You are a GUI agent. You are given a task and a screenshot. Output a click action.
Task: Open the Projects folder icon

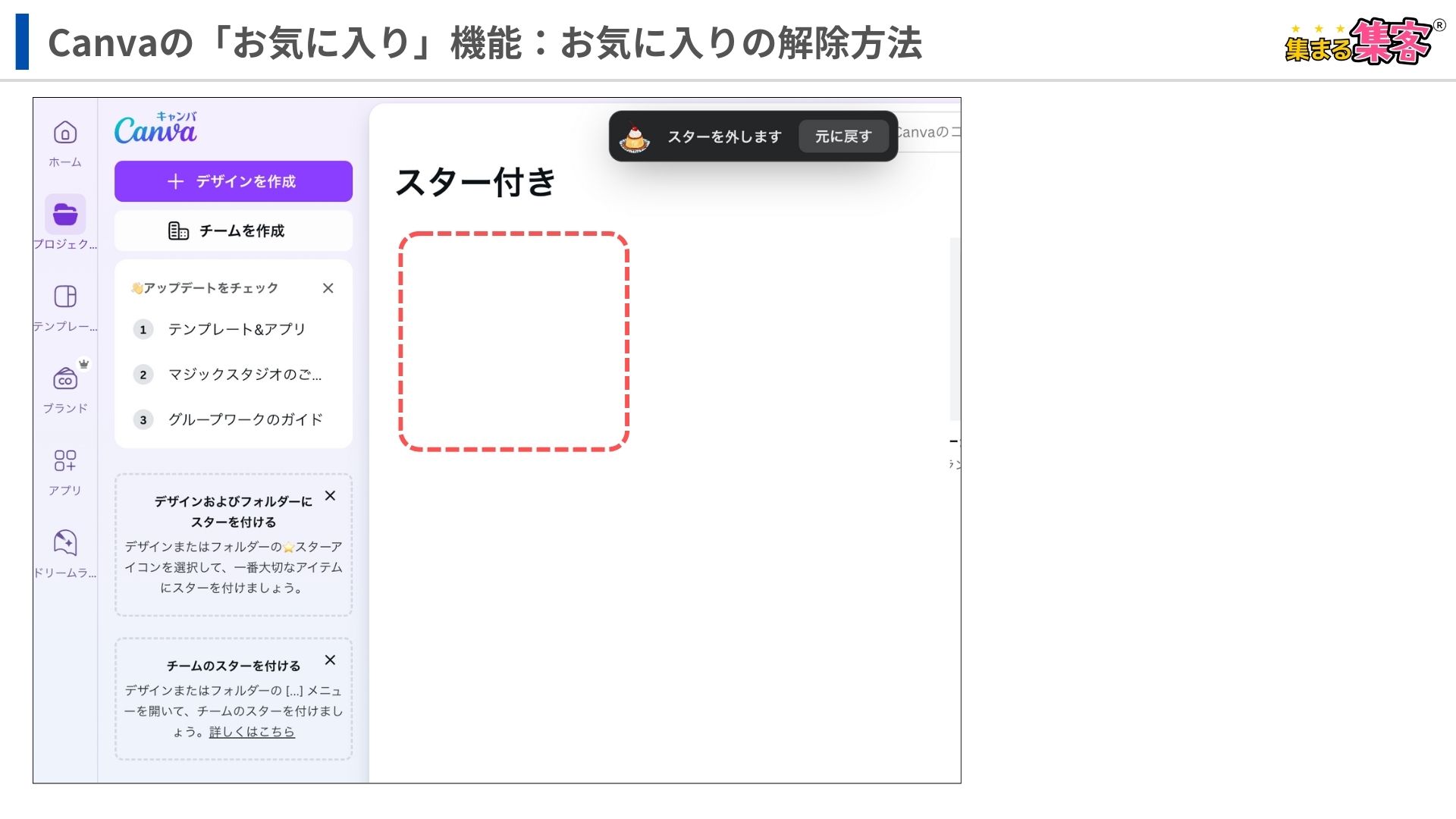[65, 215]
